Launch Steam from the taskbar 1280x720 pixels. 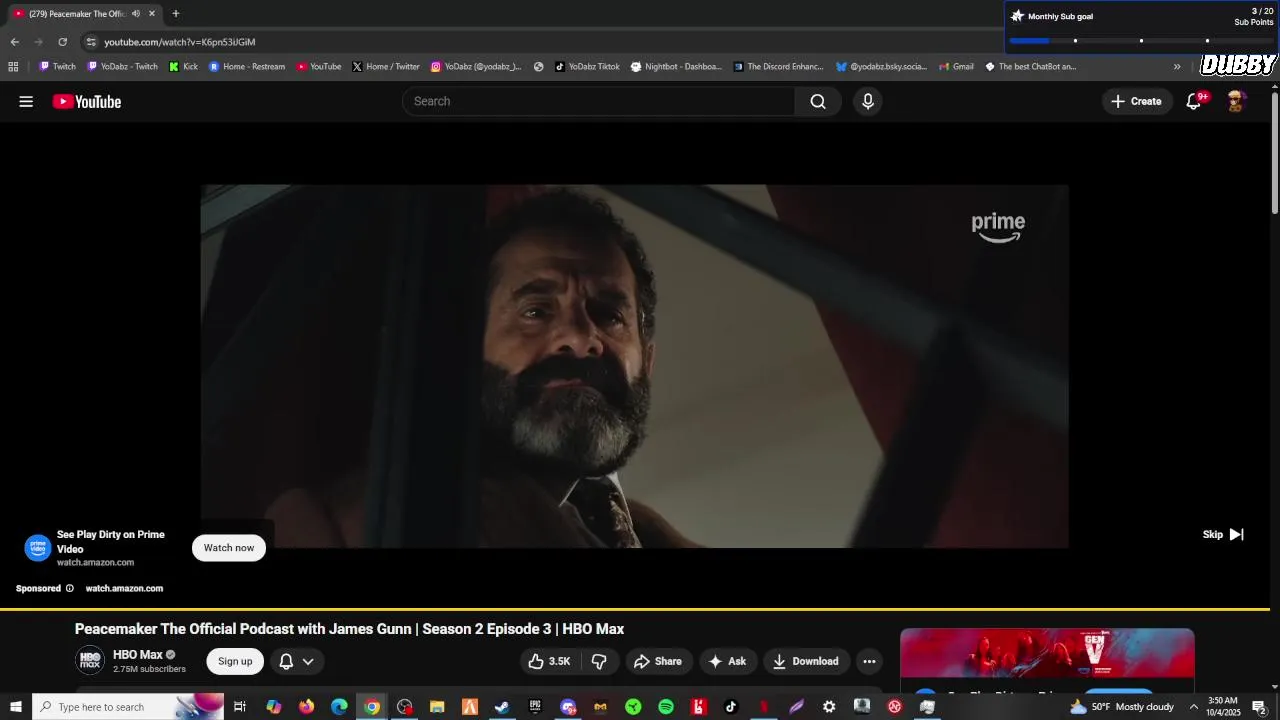(502, 707)
